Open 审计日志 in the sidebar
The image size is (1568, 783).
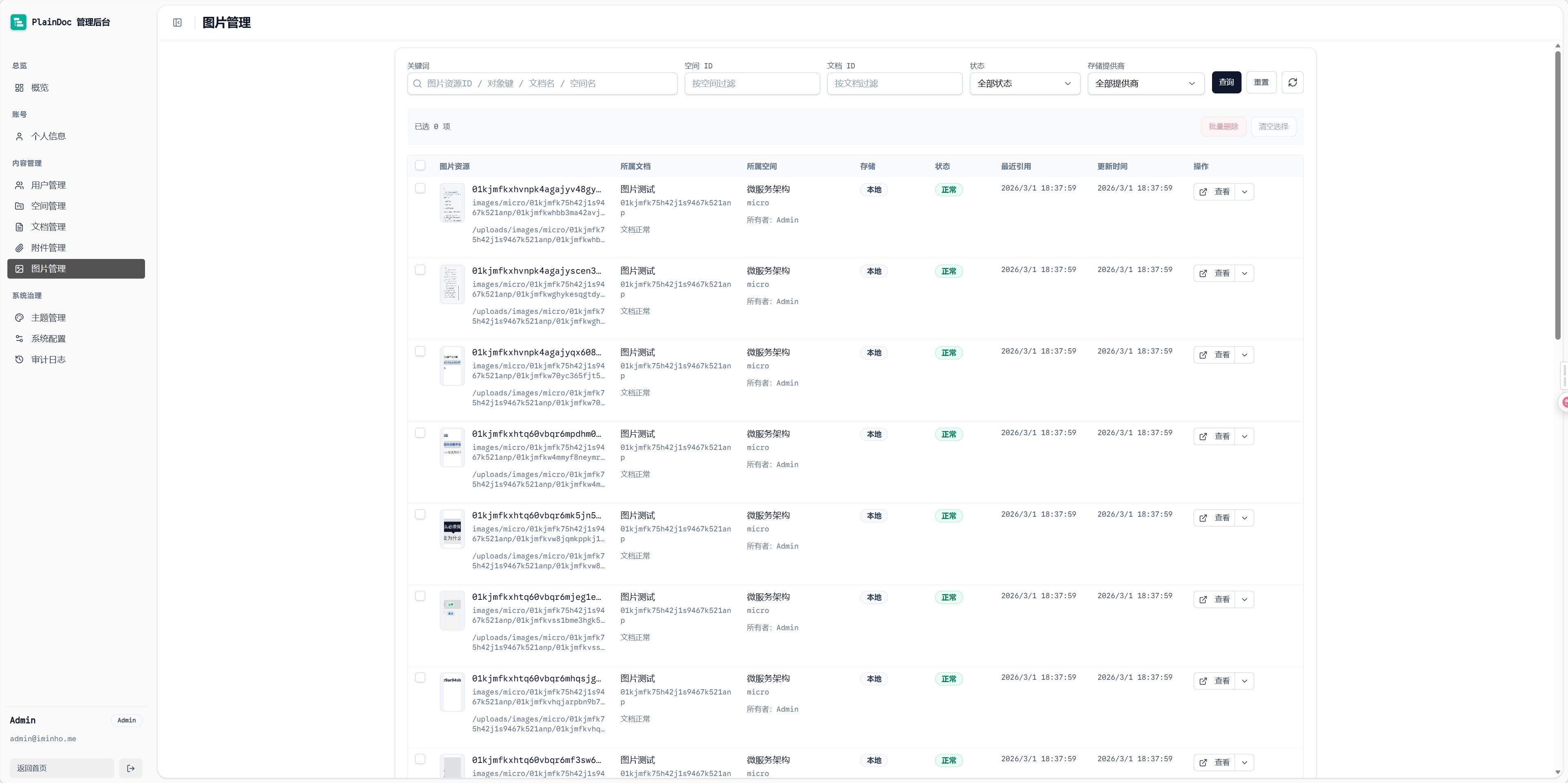(x=76, y=359)
